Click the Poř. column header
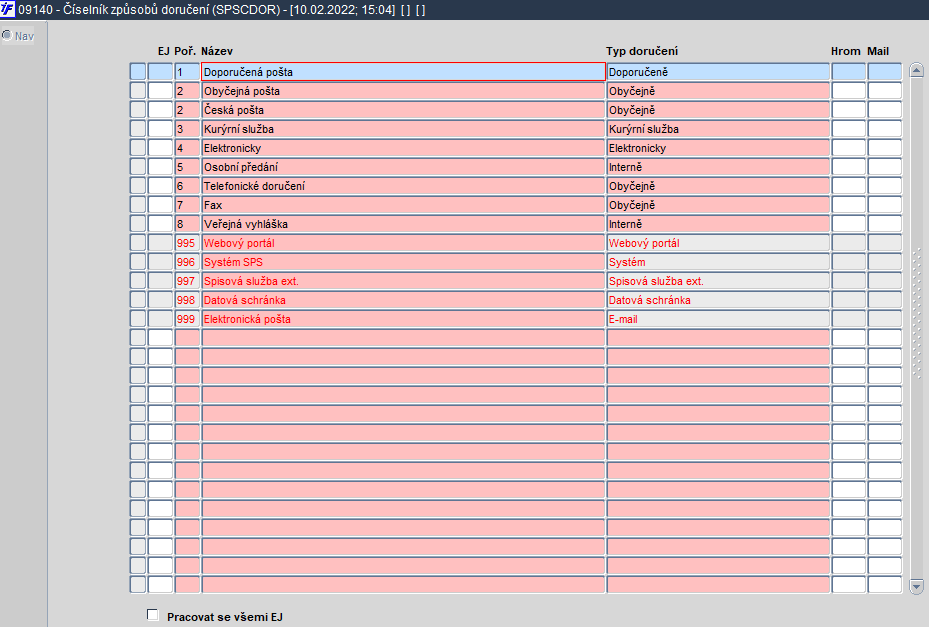The width and height of the screenshot is (929, 627). click(185, 51)
